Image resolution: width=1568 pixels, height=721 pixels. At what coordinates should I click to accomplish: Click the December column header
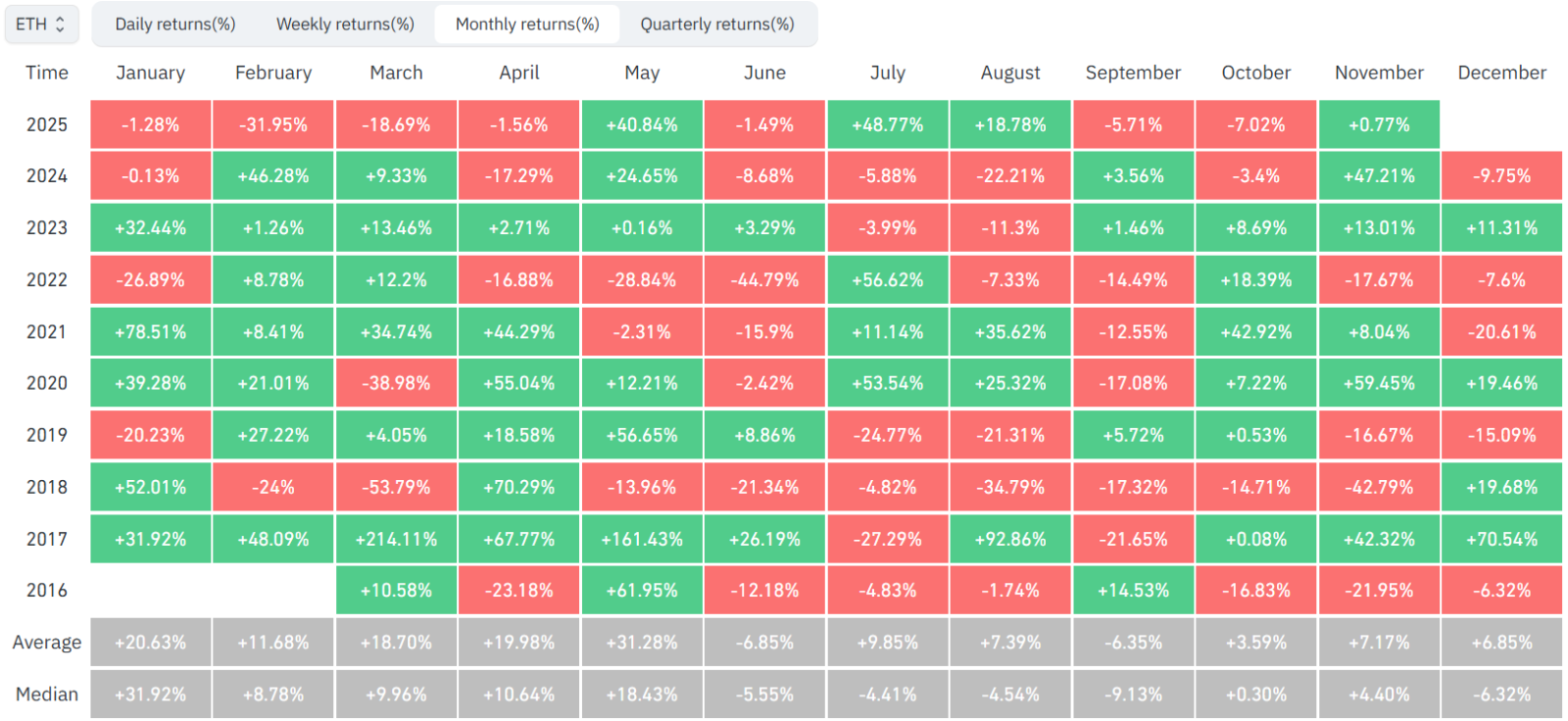coord(1501,72)
